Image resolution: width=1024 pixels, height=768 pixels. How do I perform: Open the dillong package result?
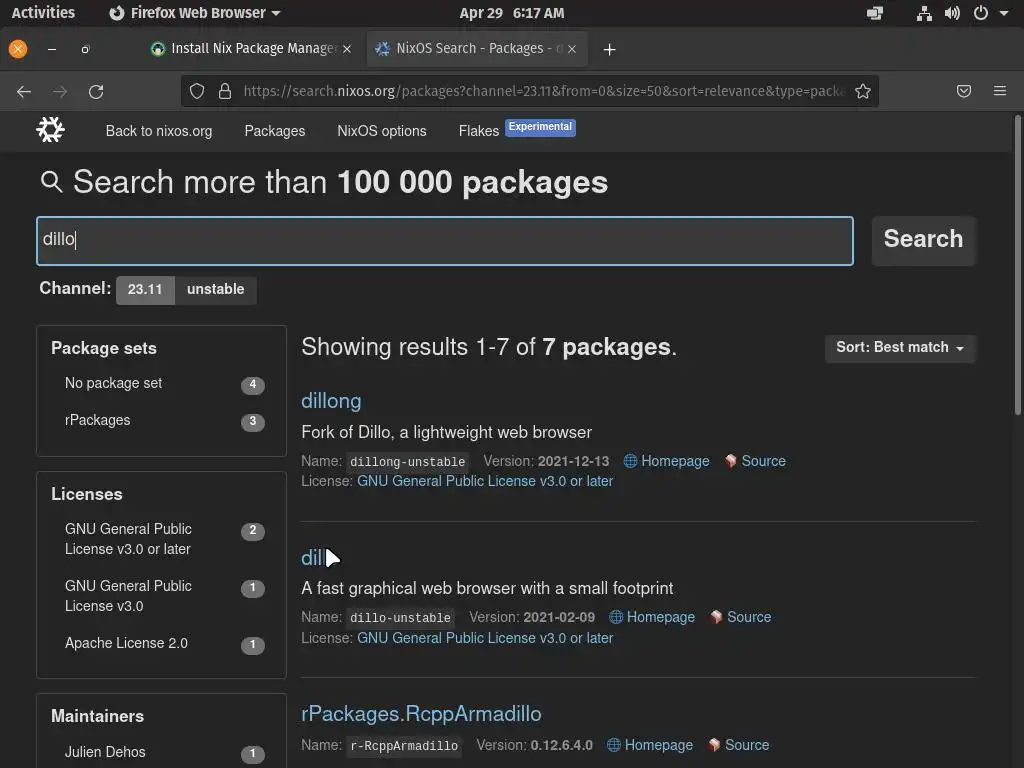[331, 401]
